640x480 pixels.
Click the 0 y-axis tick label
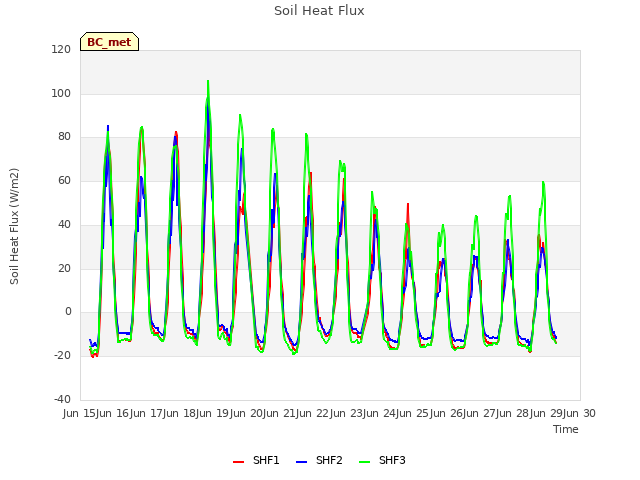click(68, 312)
